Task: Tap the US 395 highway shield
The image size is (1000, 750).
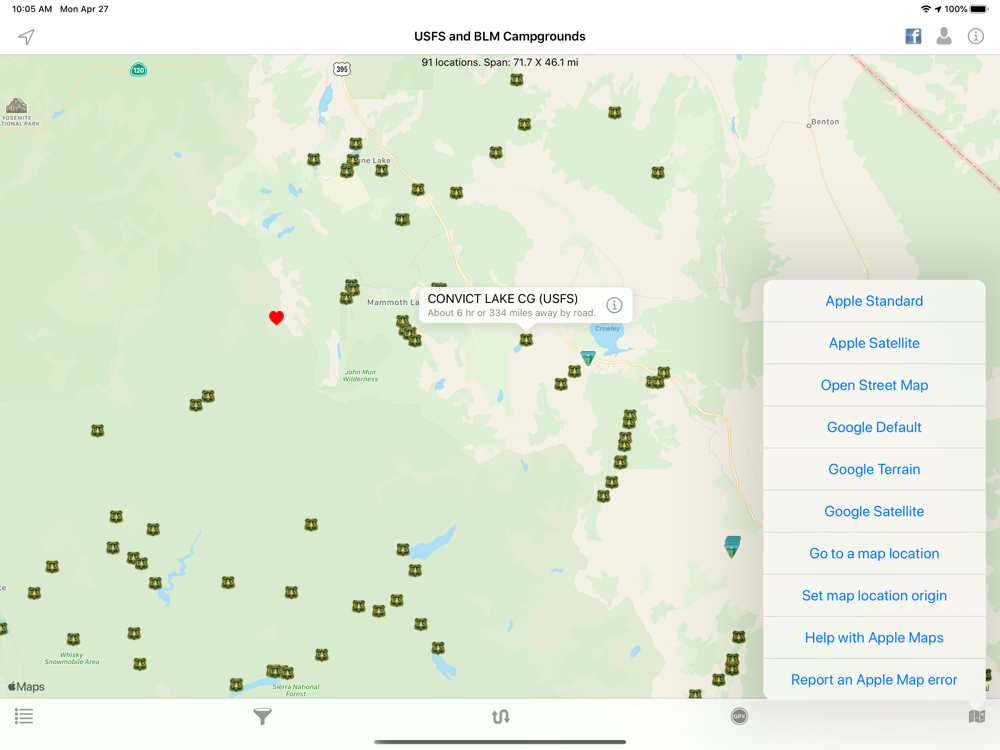Action: 342,69
